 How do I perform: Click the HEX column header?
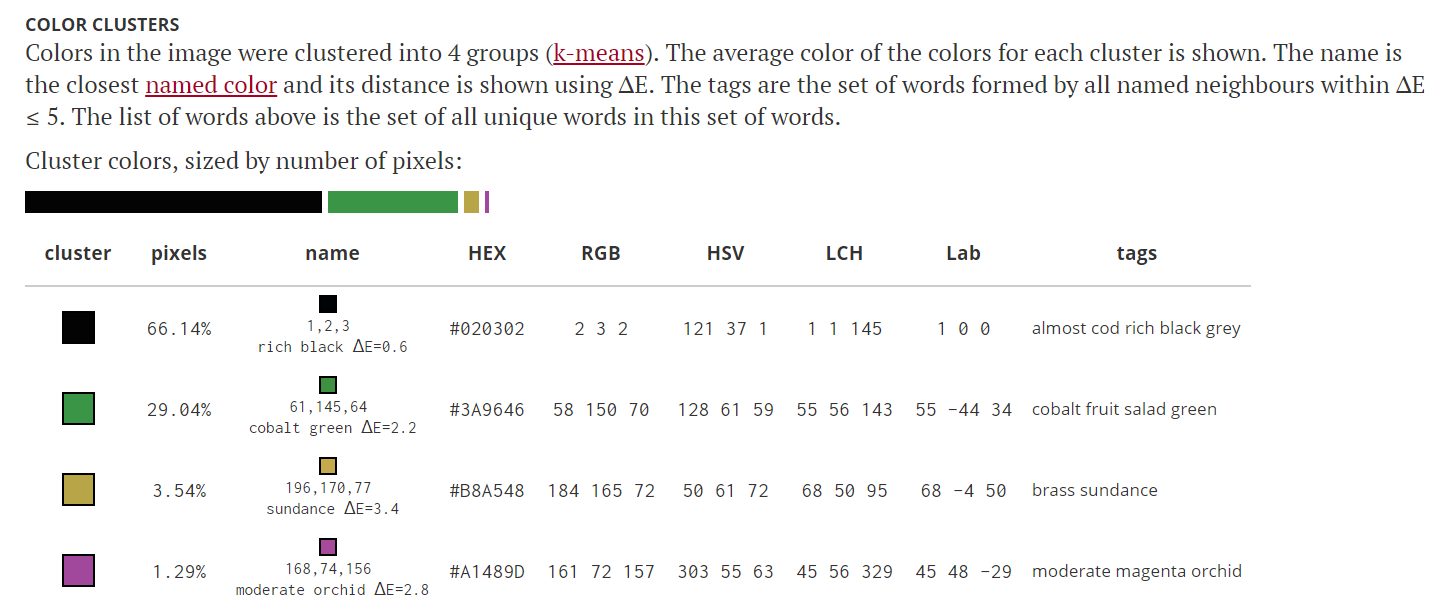point(487,254)
